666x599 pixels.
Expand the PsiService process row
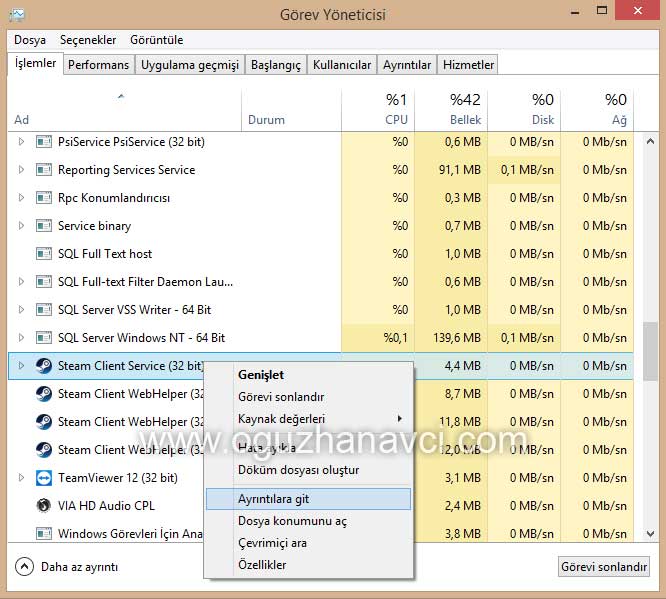coord(21,141)
